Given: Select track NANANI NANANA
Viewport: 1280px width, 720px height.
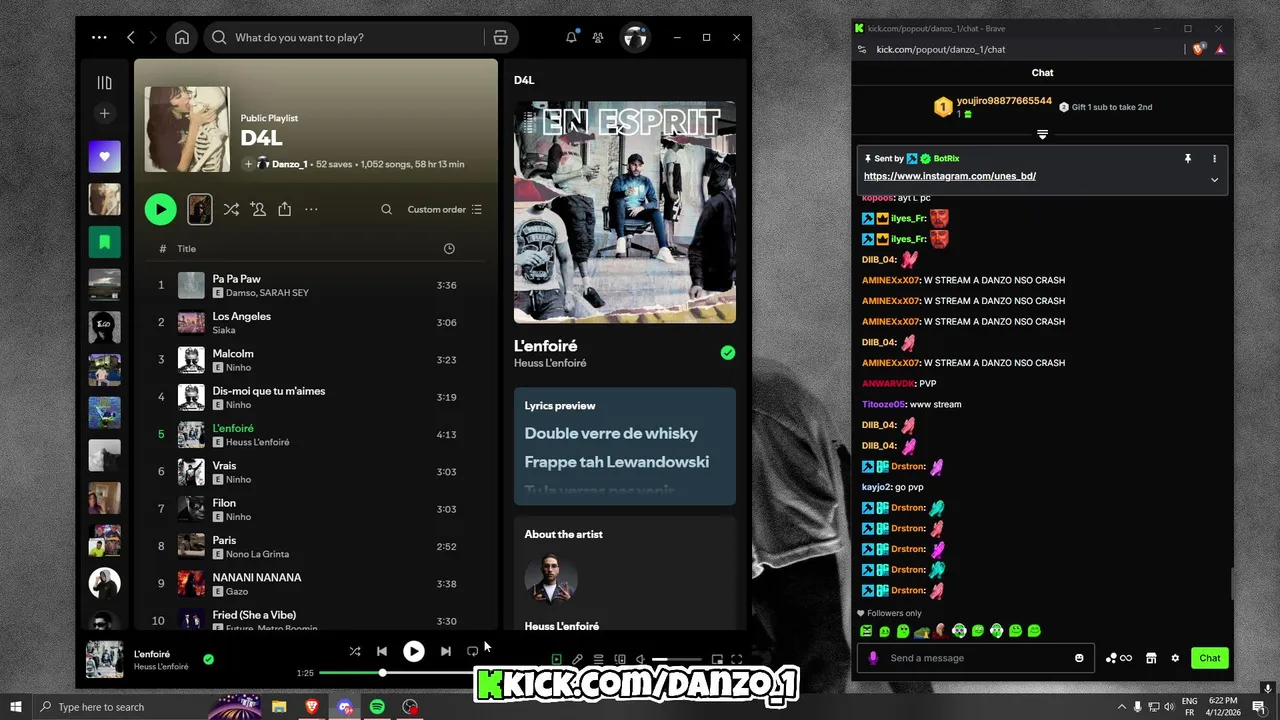Looking at the screenshot, I should point(316,584).
